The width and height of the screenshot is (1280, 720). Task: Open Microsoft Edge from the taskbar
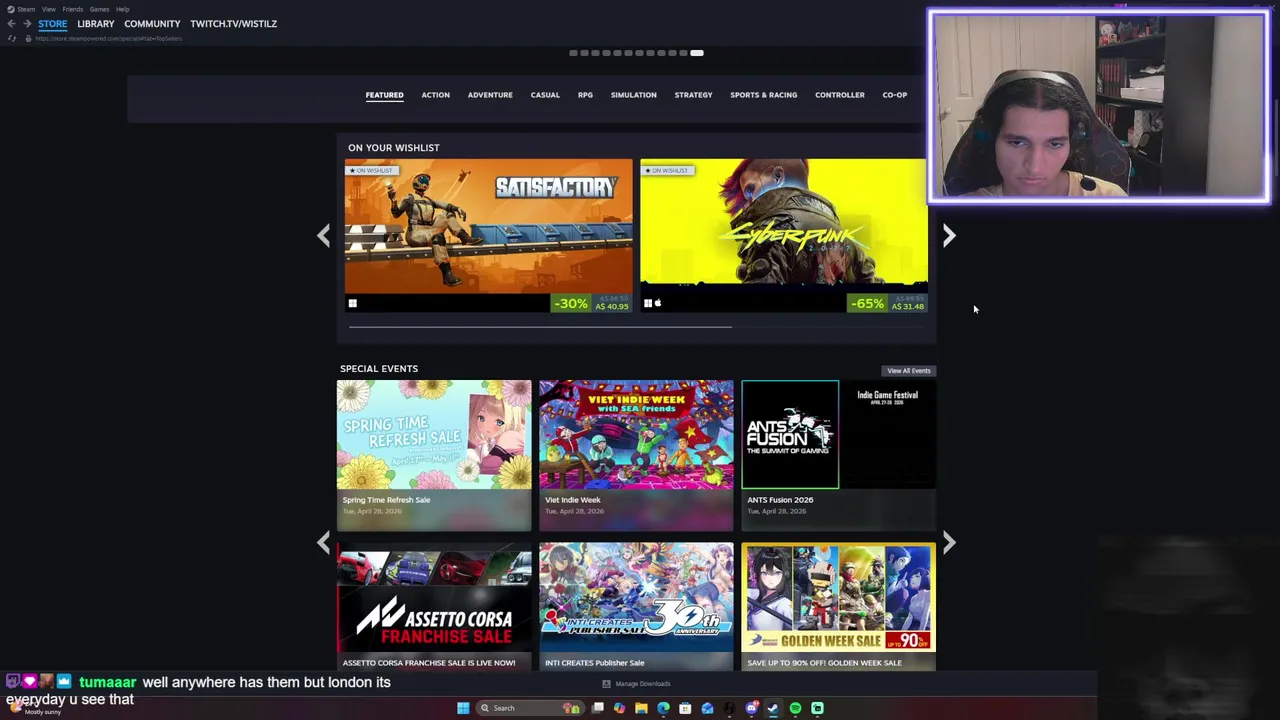coord(663,708)
